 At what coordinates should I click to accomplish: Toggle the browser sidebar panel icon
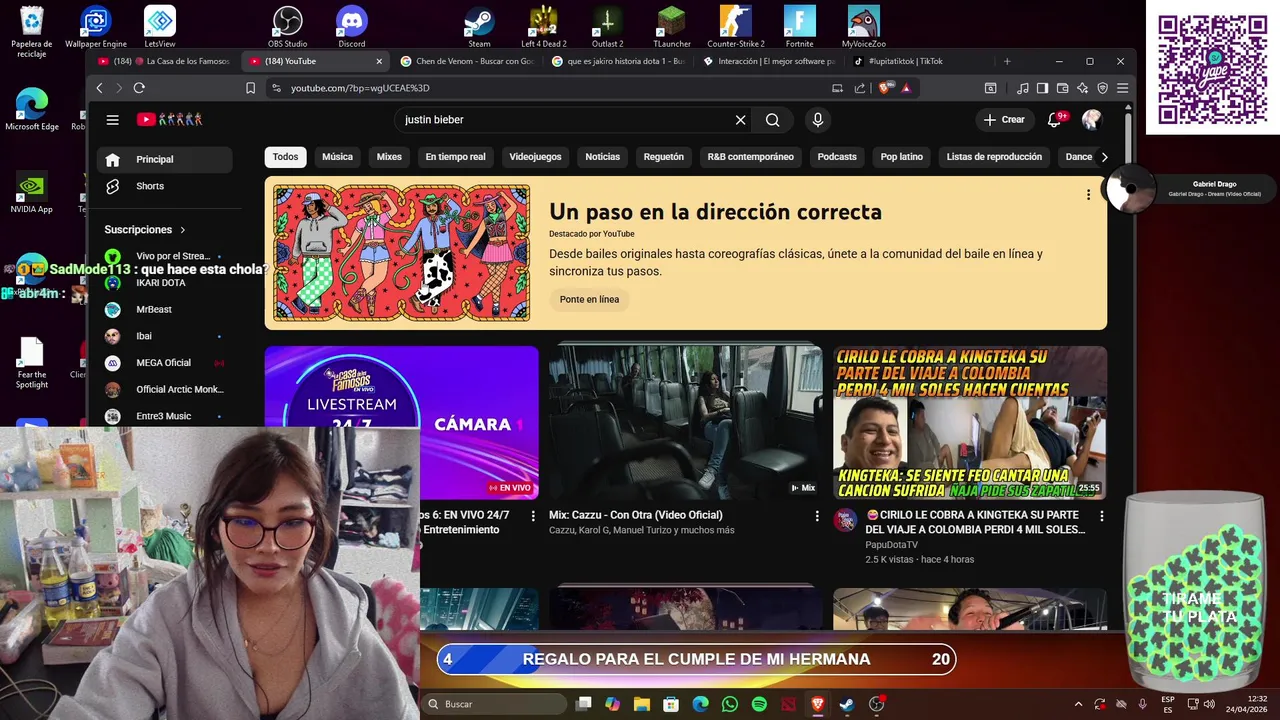1042,88
